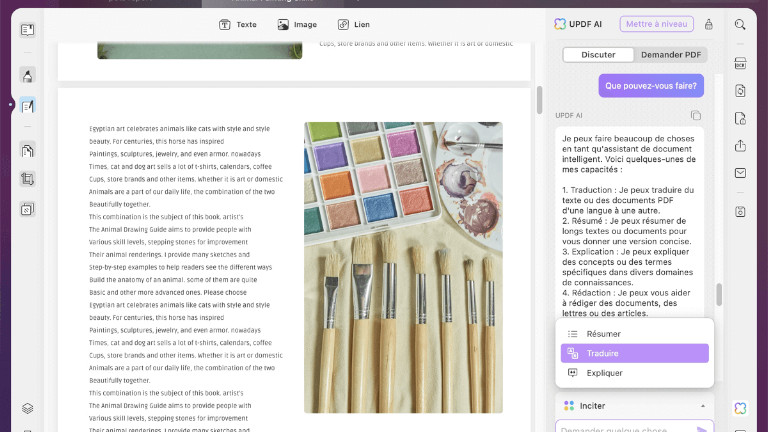Toggle UPDF AI panel icon at bottom right
Screen dimensions: 768x432
(x=740, y=408)
